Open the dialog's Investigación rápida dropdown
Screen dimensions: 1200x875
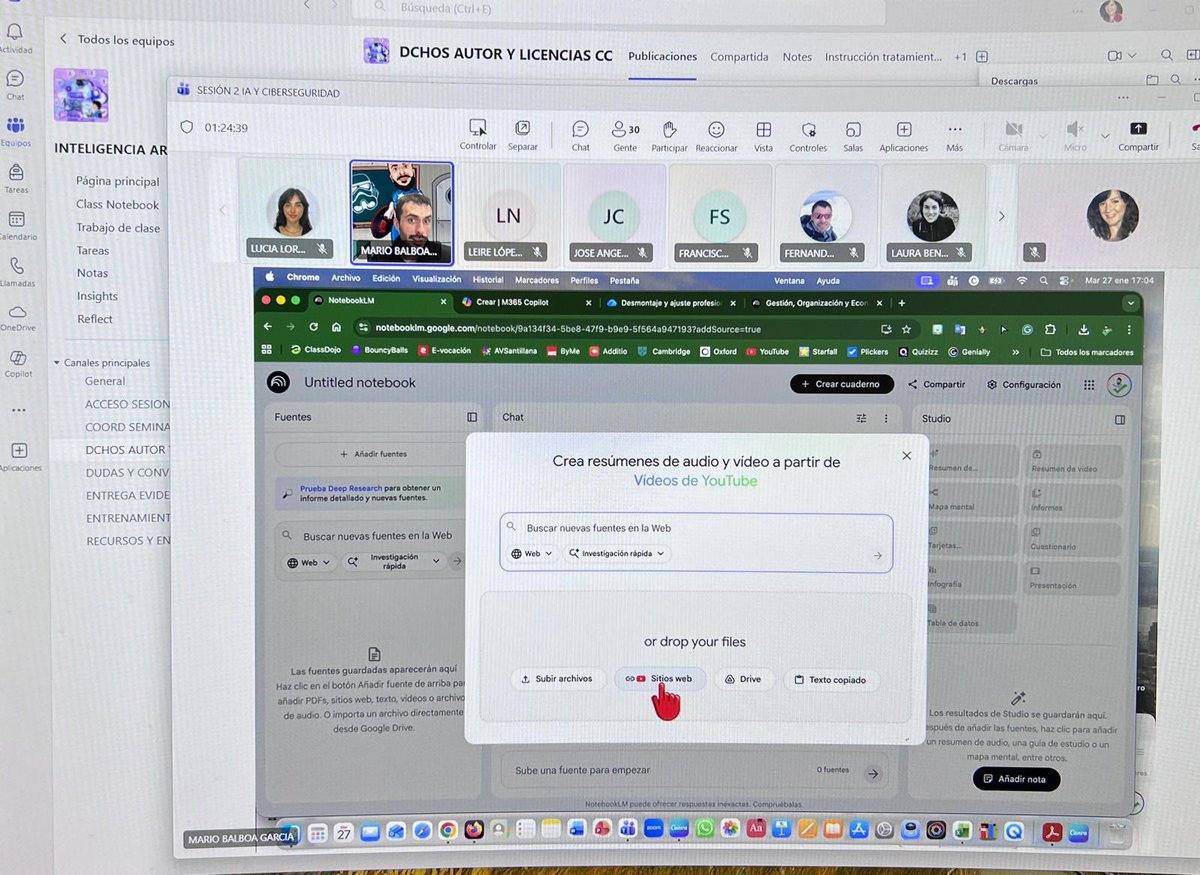[x=617, y=553]
